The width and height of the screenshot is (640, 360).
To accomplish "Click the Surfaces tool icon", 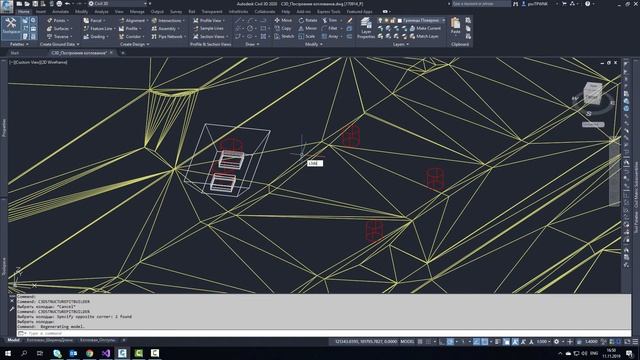I will (x=49, y=29).
